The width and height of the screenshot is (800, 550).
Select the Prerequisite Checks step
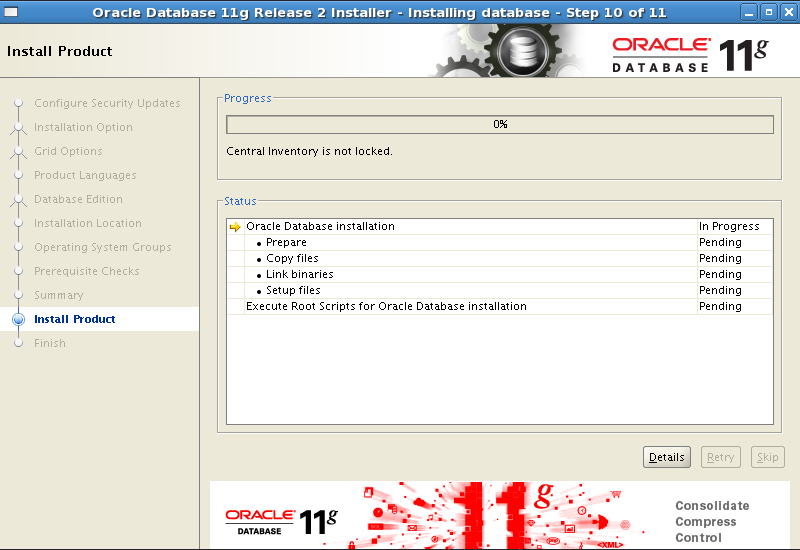(87, 271)
